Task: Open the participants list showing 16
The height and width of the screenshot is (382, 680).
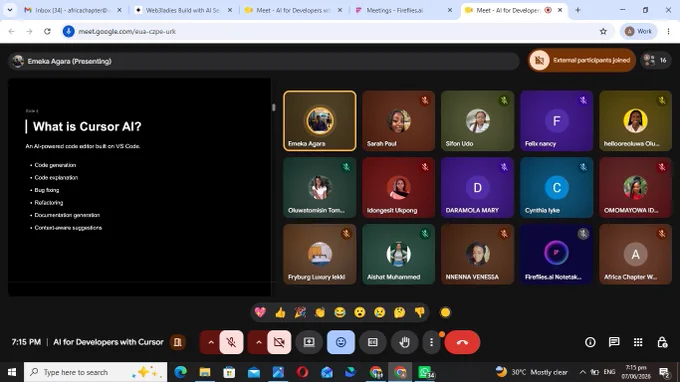Action: coord(655,60)
